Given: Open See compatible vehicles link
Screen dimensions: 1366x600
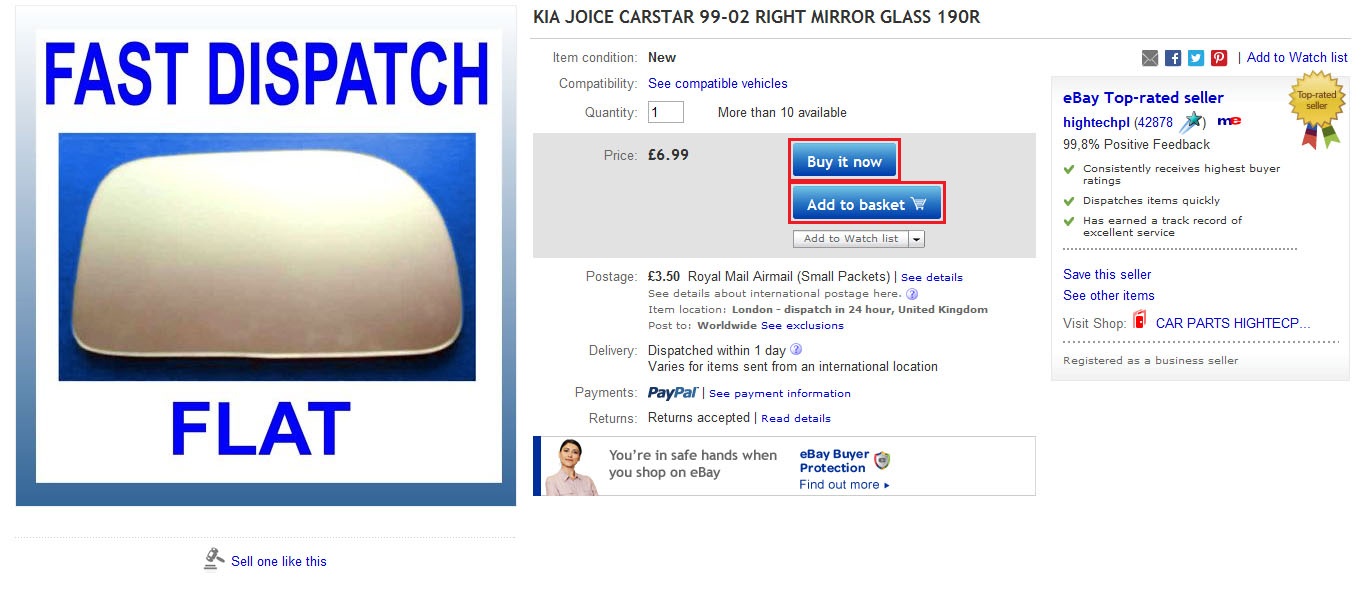Looking at the screenshot, I should tap(718, 84).
